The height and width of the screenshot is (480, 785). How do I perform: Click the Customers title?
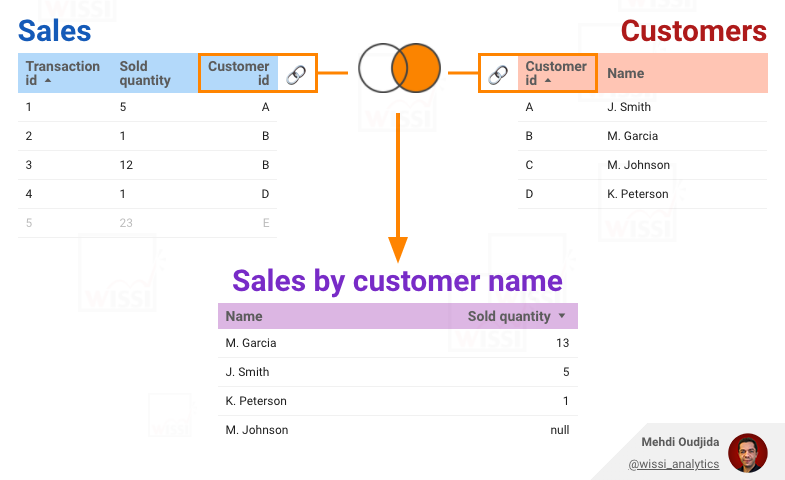click(x=693, y=31)
